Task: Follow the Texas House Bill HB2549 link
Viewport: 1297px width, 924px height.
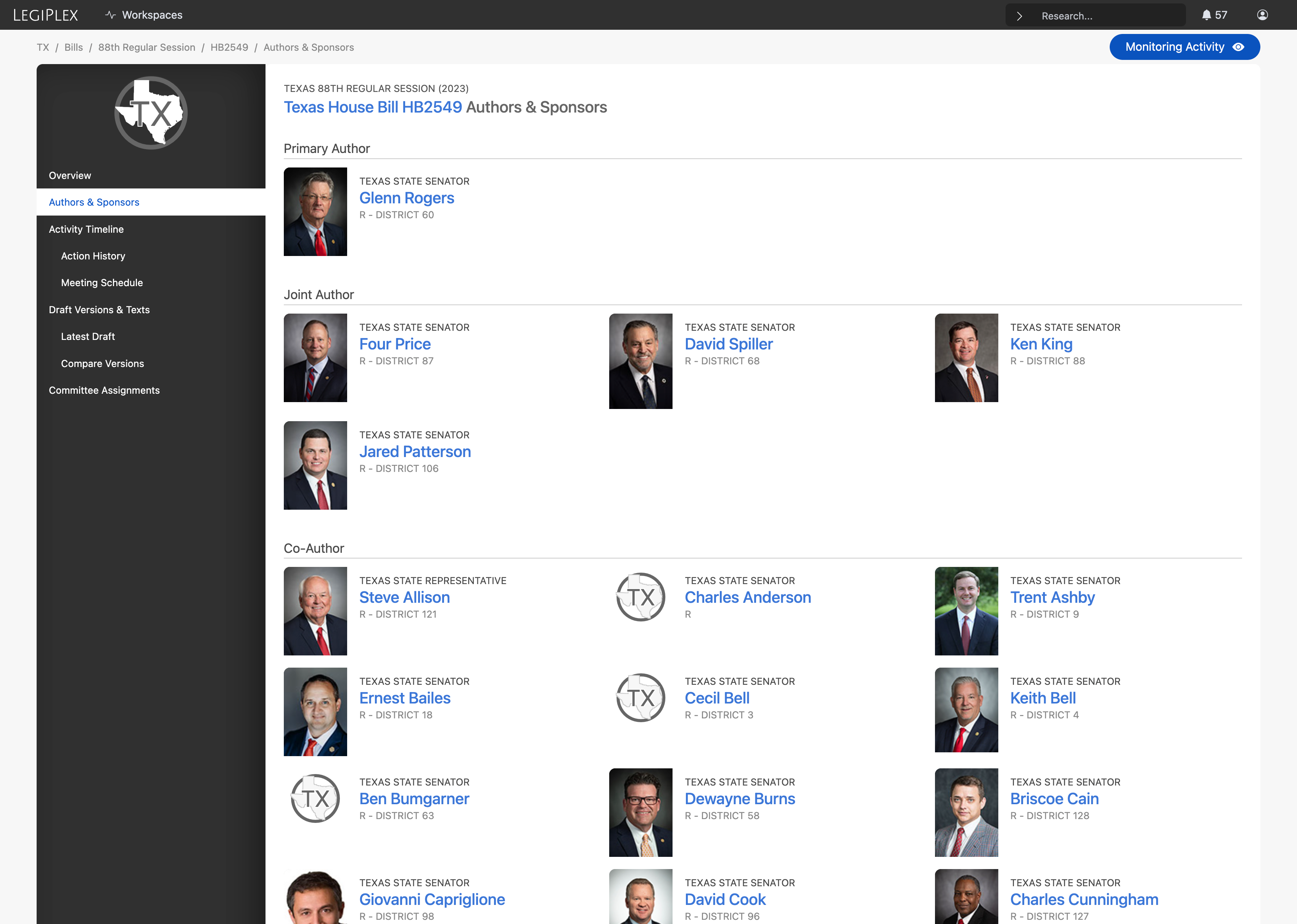Action: click(373, 107)
